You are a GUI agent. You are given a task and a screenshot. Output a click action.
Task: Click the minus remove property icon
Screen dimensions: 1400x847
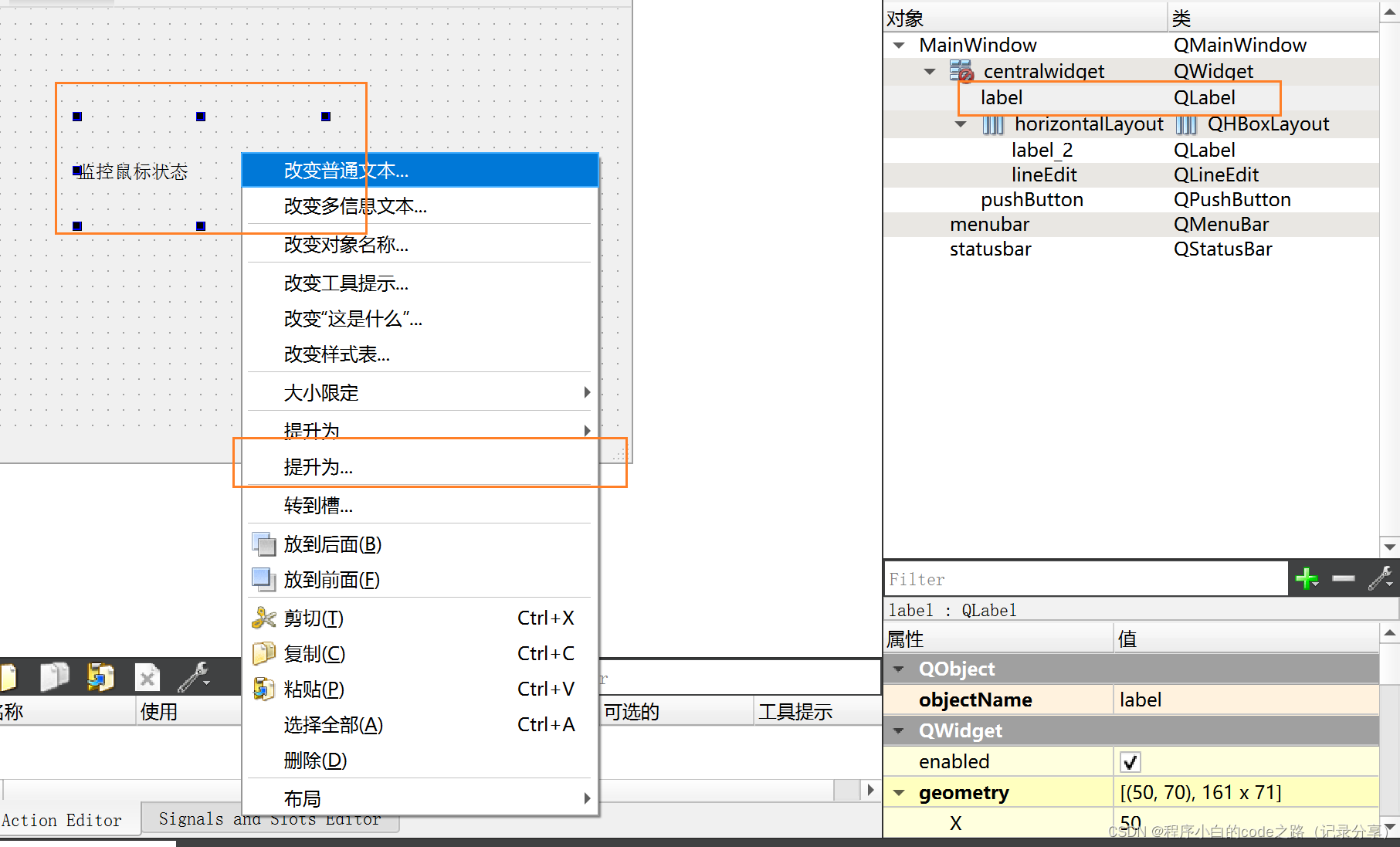(1344, 578)
